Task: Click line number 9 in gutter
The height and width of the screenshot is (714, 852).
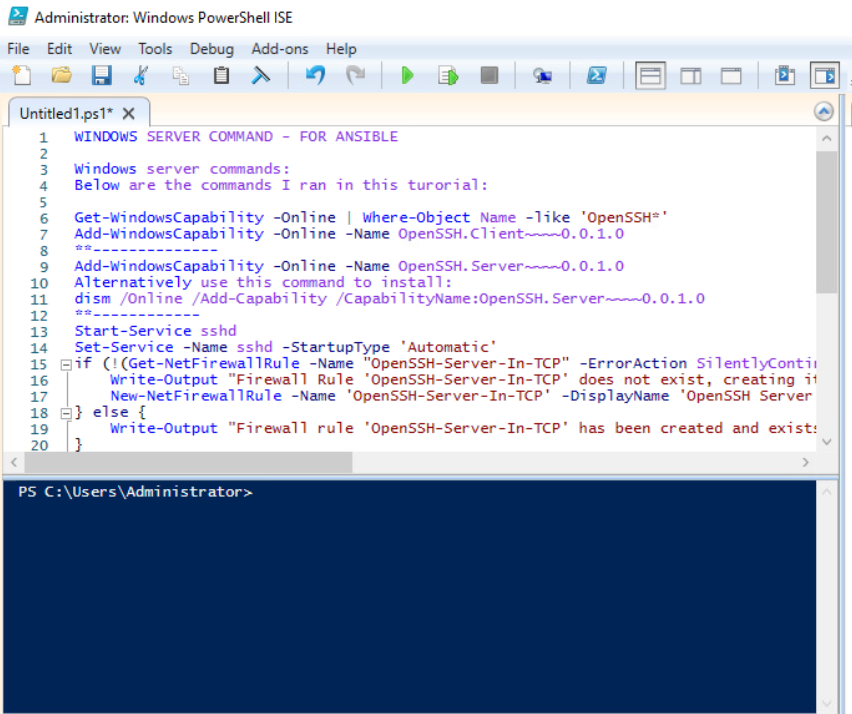Action: click(43, 267)
